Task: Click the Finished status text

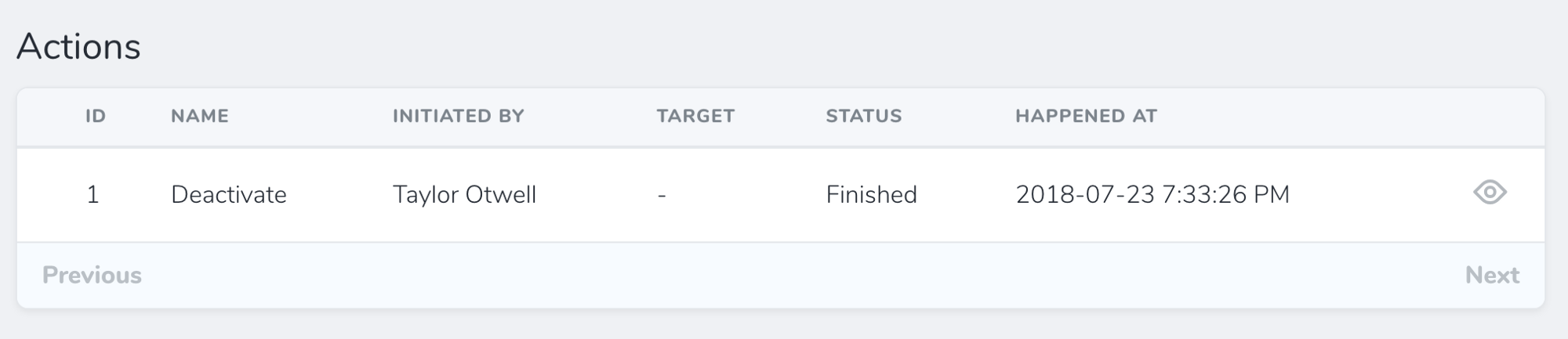Action: point(871,194)
